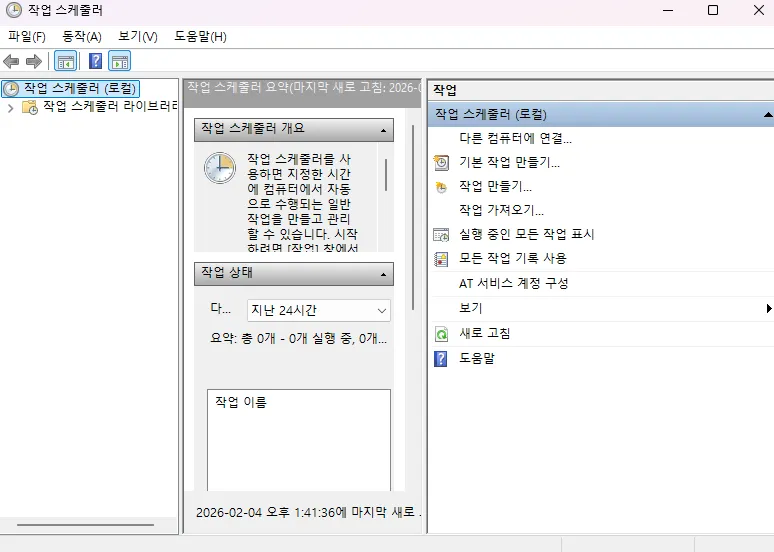Click the 2026-02-04 오후 1:41:36 last refresh text
Viewport: 774px width, 552px height.
[309, 513]
